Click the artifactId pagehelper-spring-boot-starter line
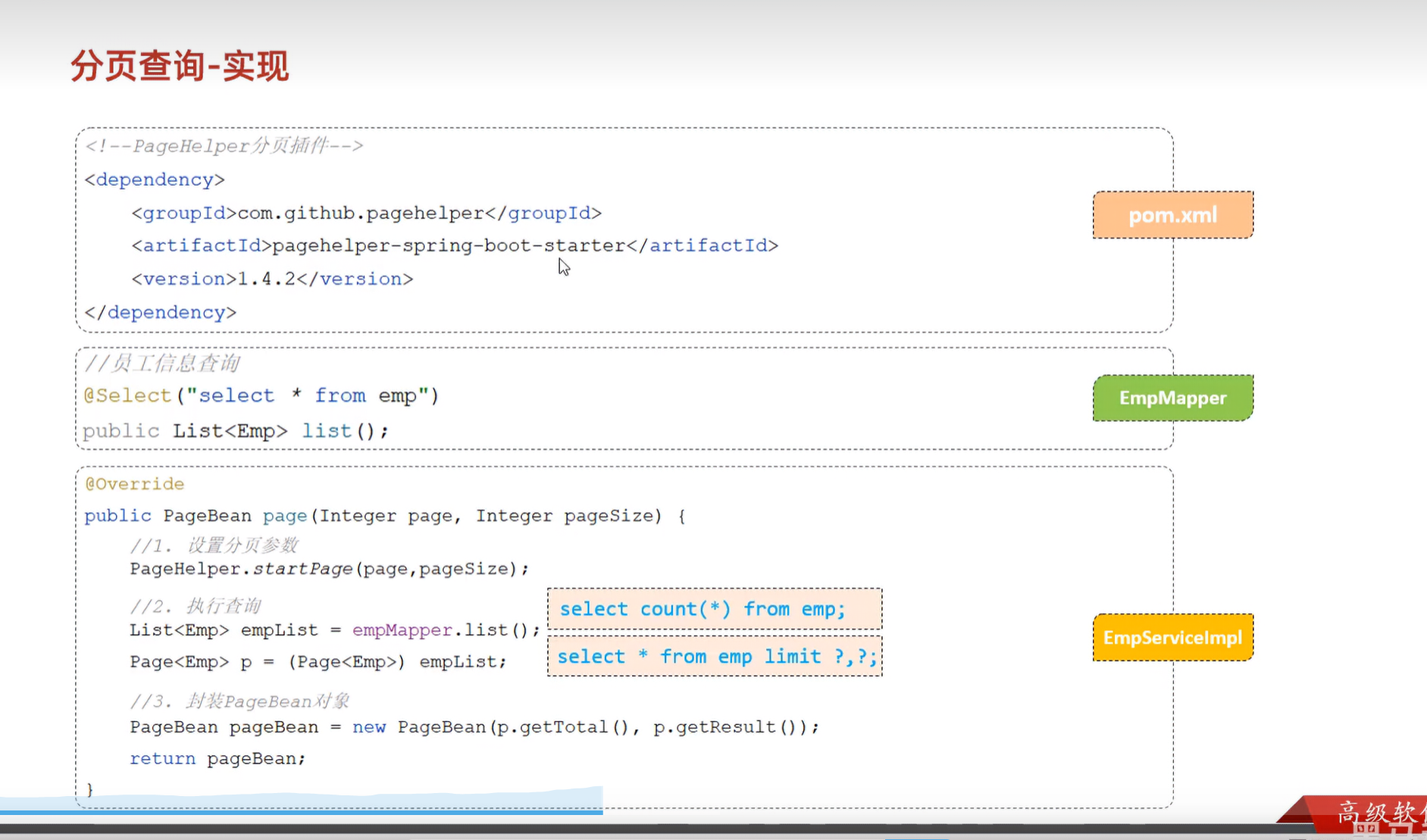The image size is (1427, 840). click(x=455, y=245)
